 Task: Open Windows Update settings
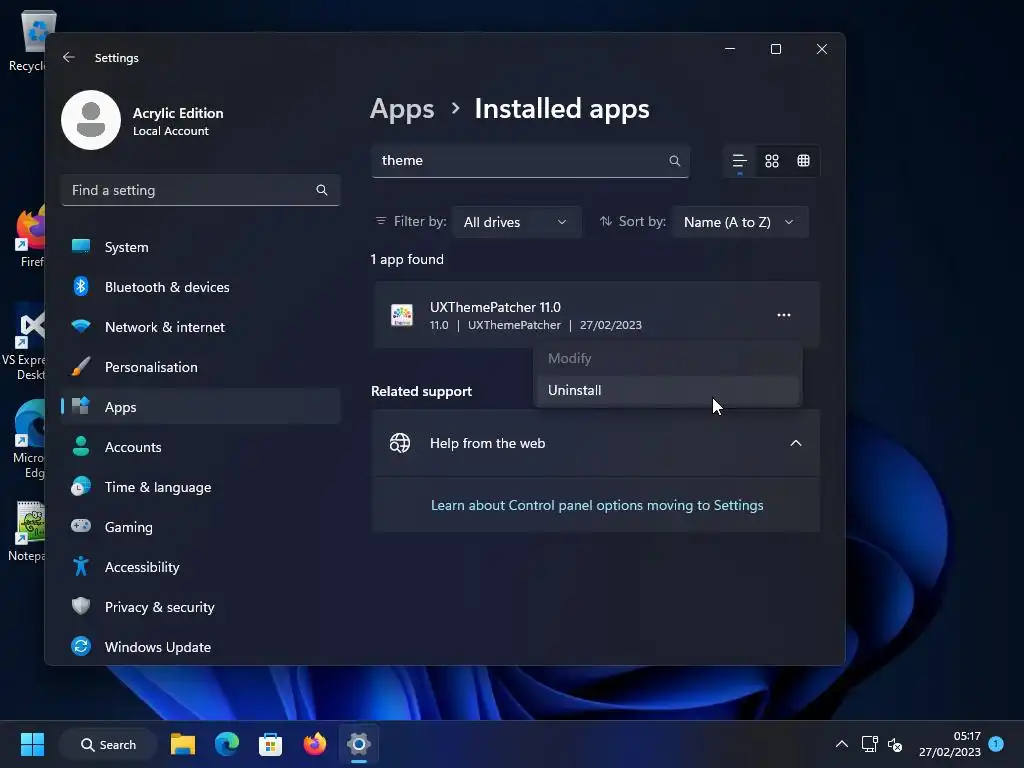[x=200, y=647]
